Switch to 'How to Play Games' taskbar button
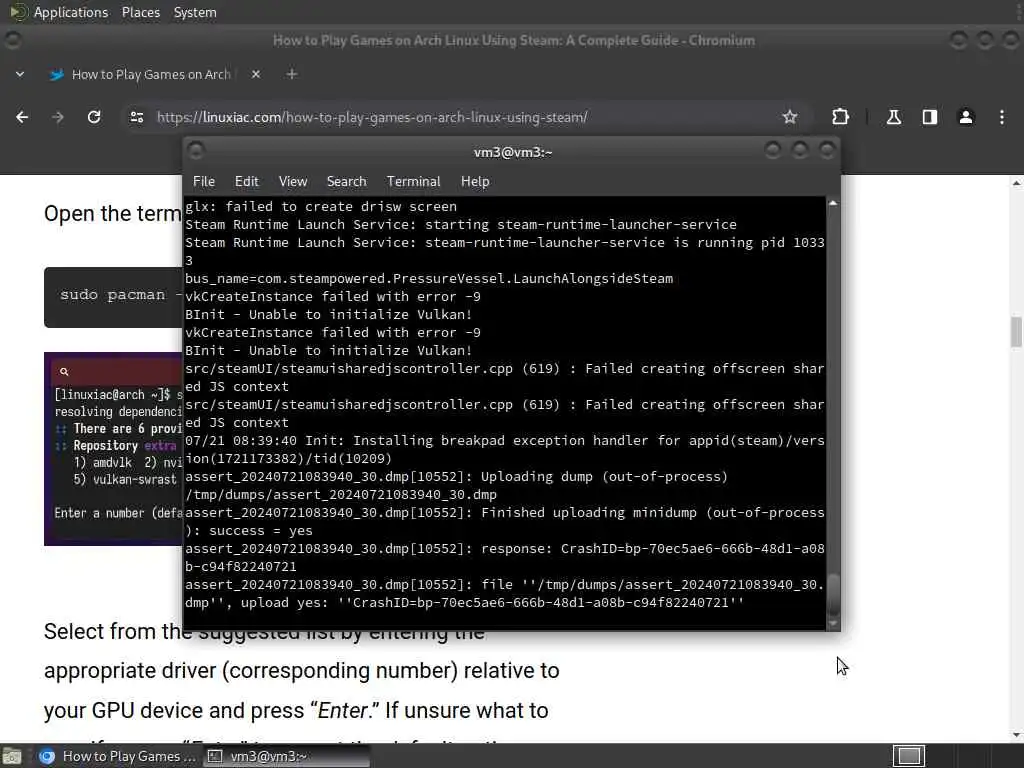Image resolution: width=1024 pixels, height=768 pixels. click(116, 756)
